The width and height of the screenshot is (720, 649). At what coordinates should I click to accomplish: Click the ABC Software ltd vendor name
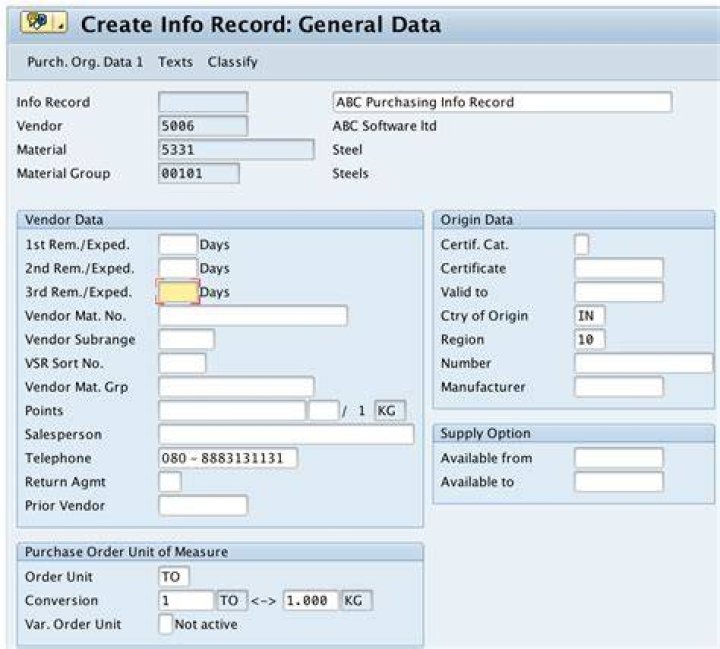coord(385,126)
